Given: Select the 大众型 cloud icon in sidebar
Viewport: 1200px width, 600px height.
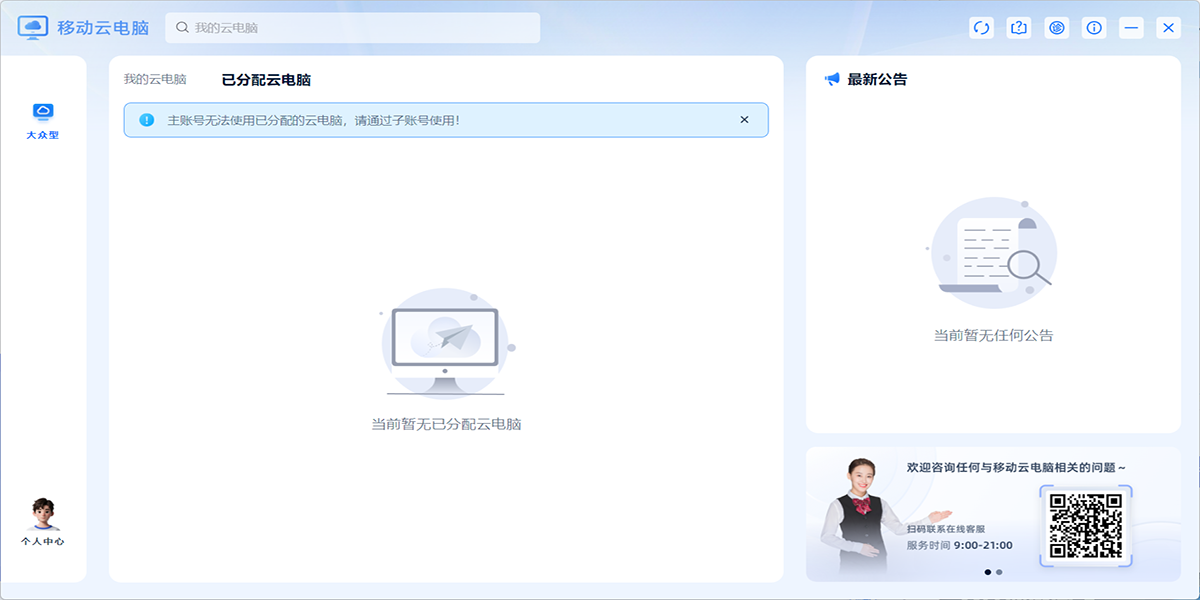Looking at the screenshot, I should [x=43, y=113].
